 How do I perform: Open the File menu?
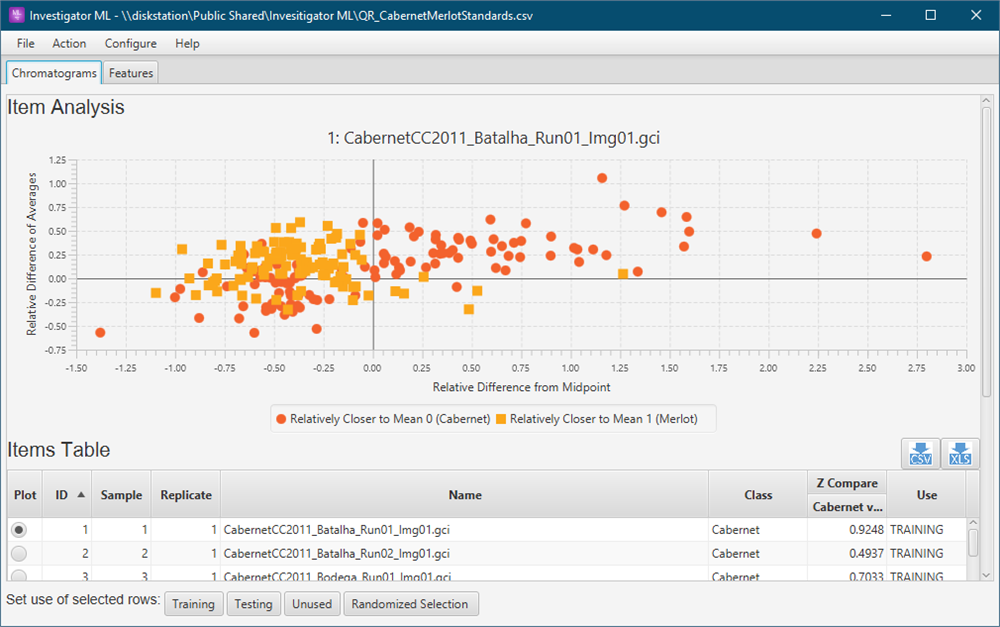[x=26, y=43]
